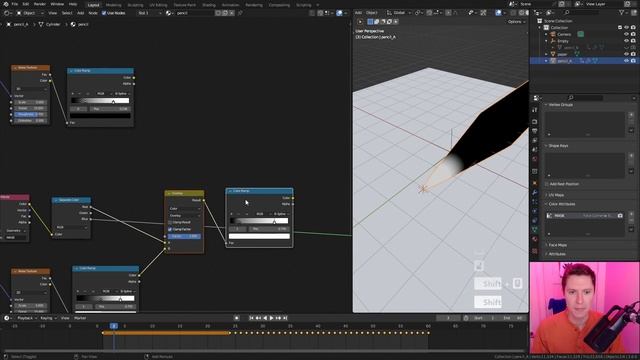Open the Render menu
The width and height of the screenshot is (640, 360).
point(40,4)
